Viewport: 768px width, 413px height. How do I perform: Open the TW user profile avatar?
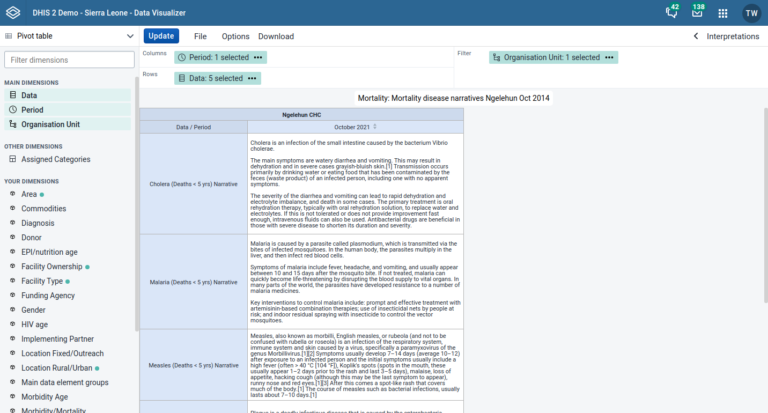point(751,13)
